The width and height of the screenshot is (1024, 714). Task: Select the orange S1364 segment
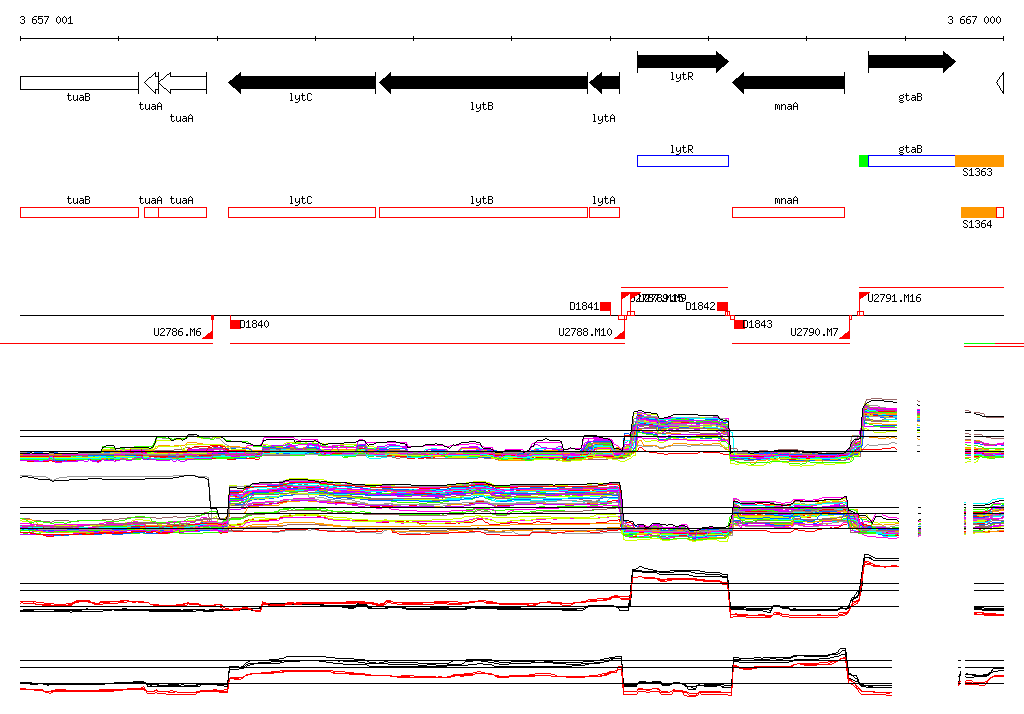tap(978, 212)
